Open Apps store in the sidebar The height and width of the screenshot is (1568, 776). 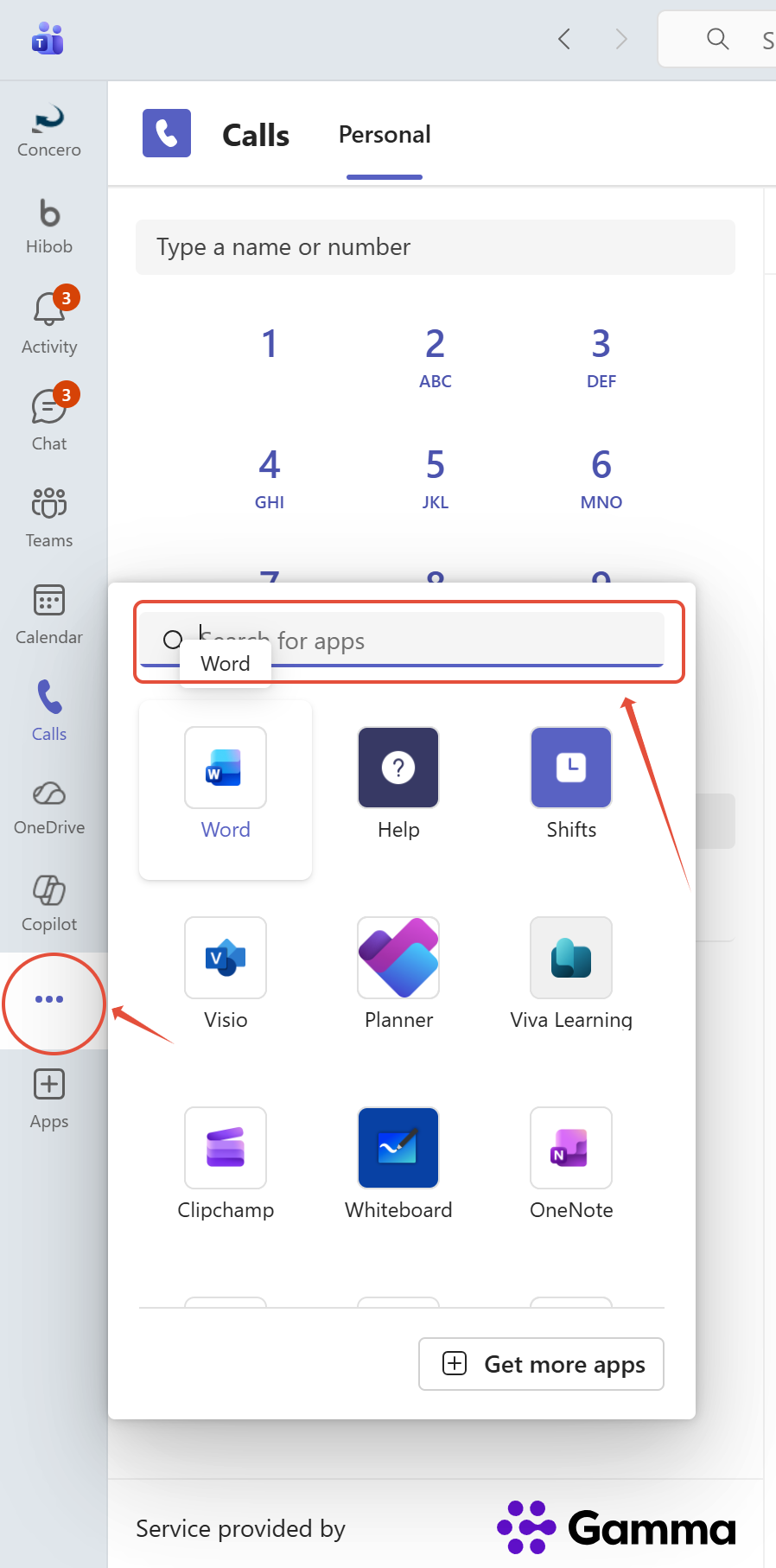49,1100
